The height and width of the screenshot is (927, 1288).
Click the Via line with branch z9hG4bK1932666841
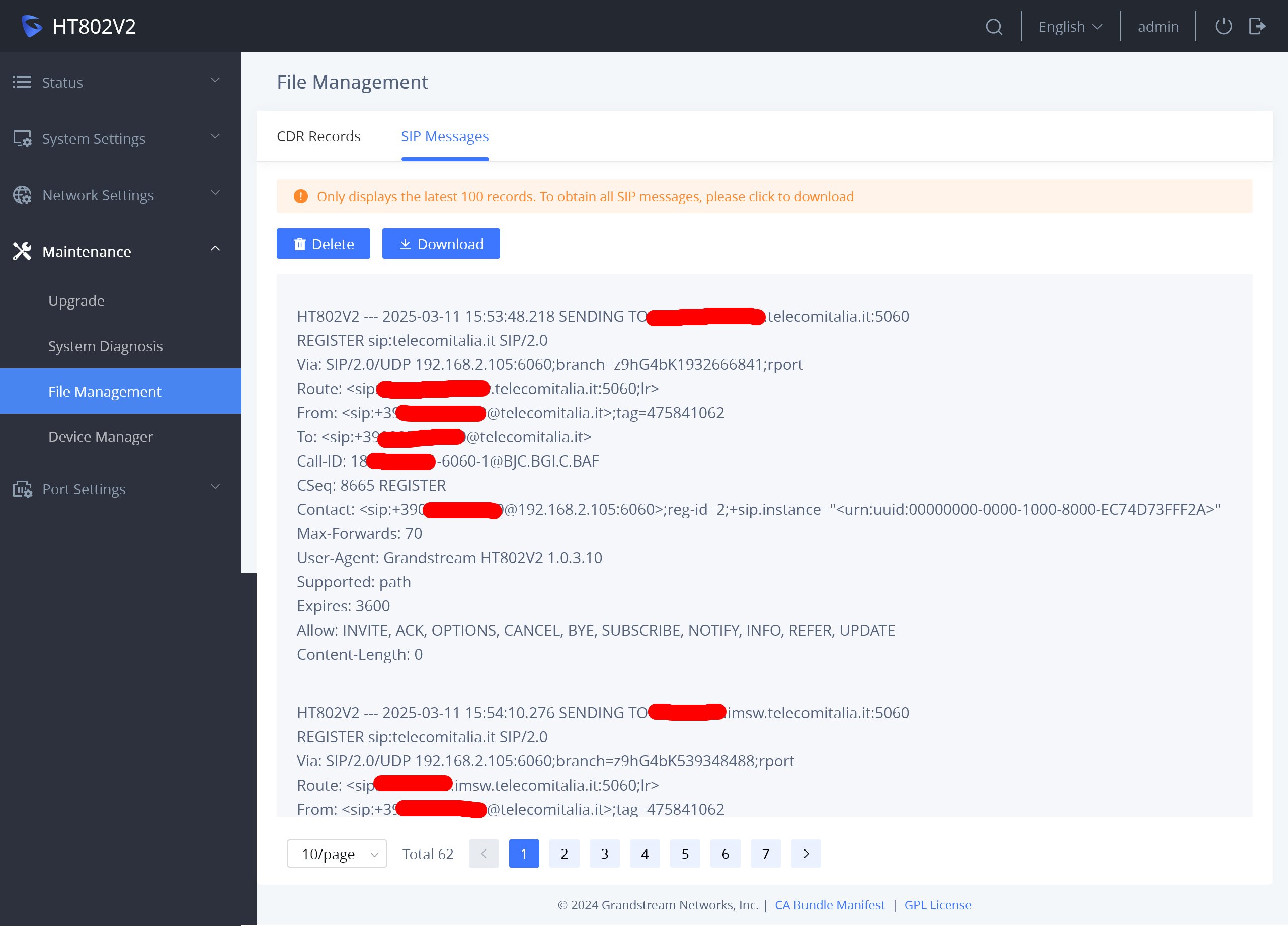tap(550, 364)
